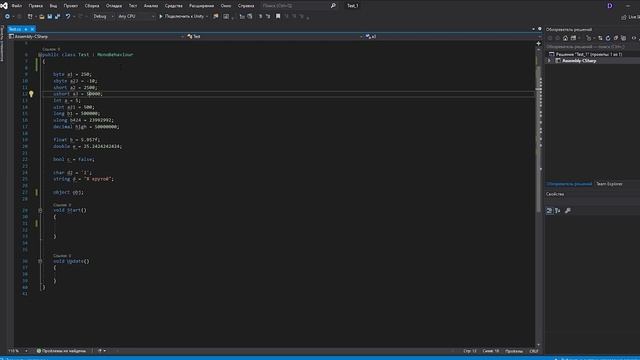The height and width of the screenshot is (360, 640).
Task: Collapse the void Update method region
Action: click(40, 261)
